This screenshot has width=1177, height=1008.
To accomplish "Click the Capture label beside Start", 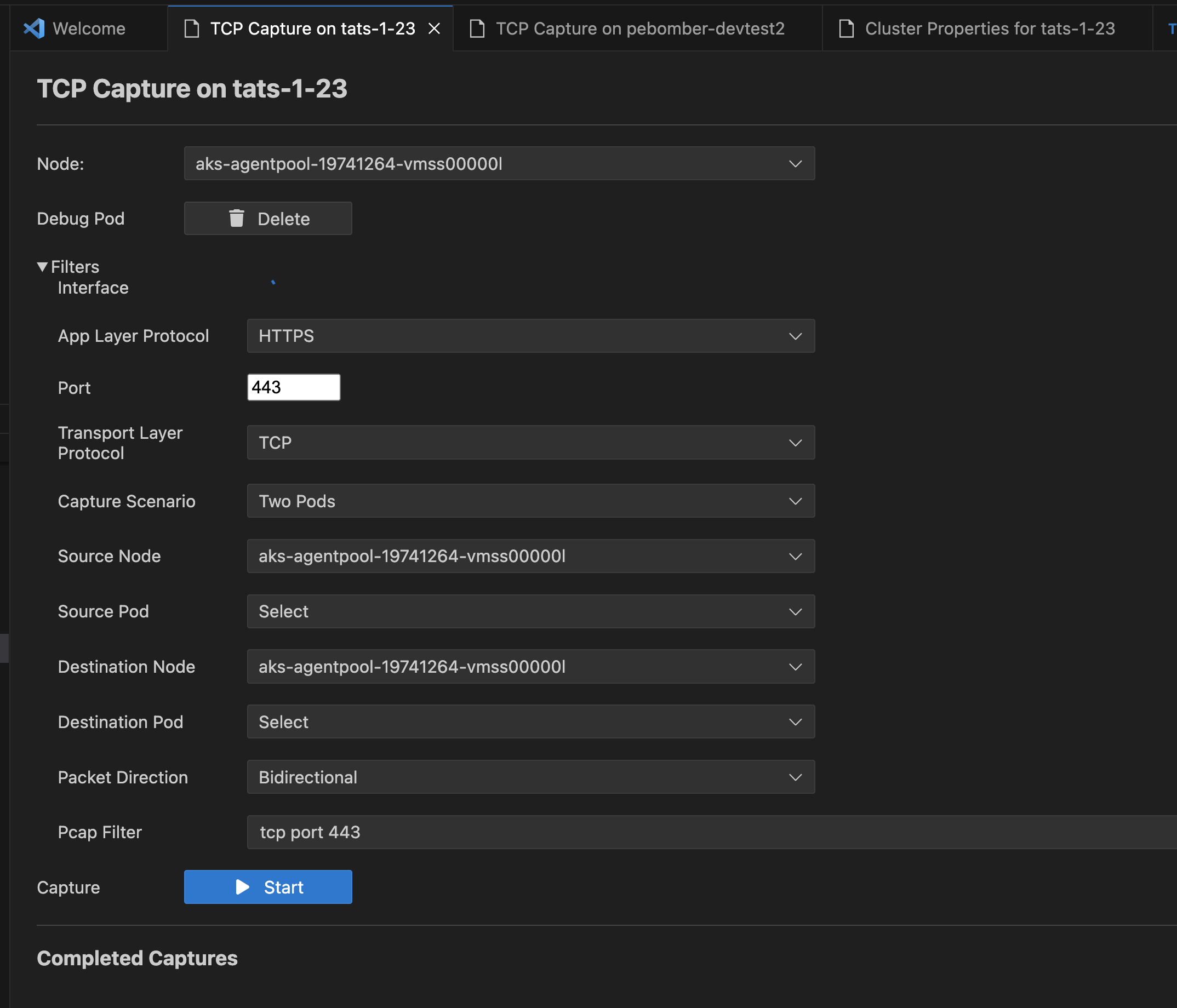I will (68, 887).
